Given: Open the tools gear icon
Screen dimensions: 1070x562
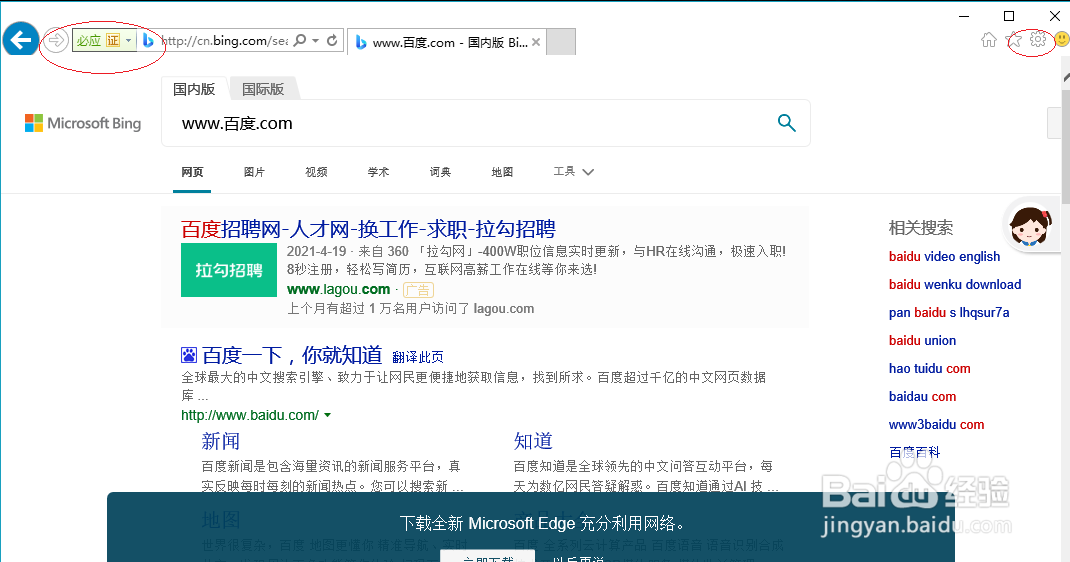Looking at the screenshot, I should click(x=1038, y=40).
